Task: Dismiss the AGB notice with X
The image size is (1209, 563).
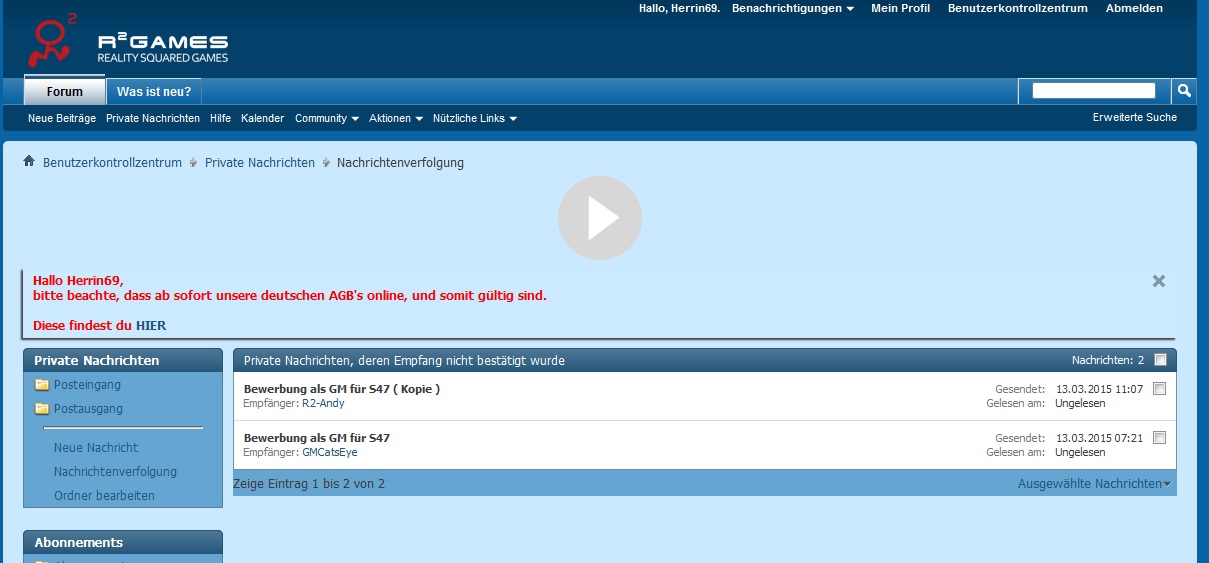Action: click(x=1158, y=281)
